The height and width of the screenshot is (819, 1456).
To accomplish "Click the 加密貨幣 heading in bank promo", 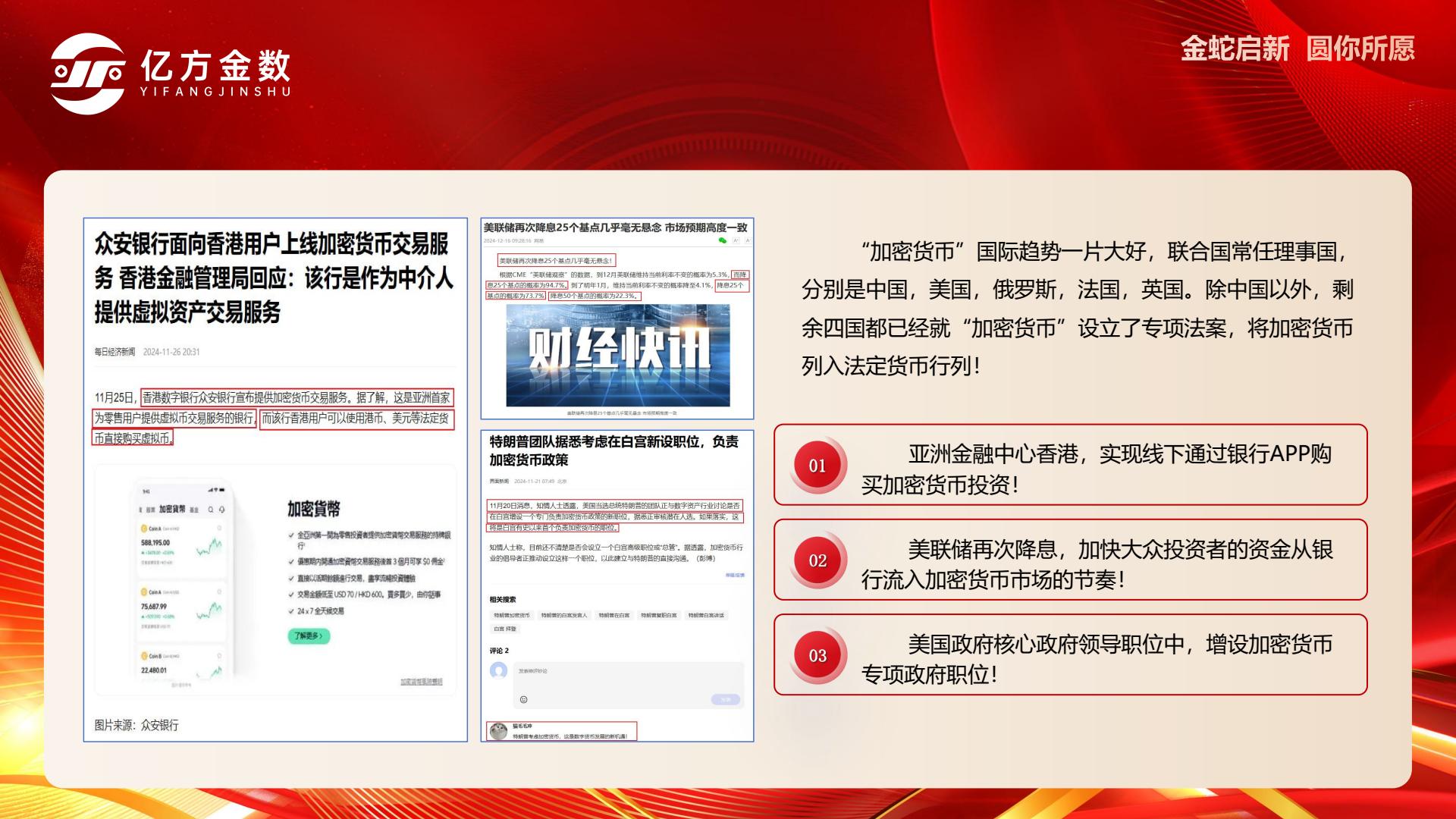I will pyautogui.click(x=314, y=509).
